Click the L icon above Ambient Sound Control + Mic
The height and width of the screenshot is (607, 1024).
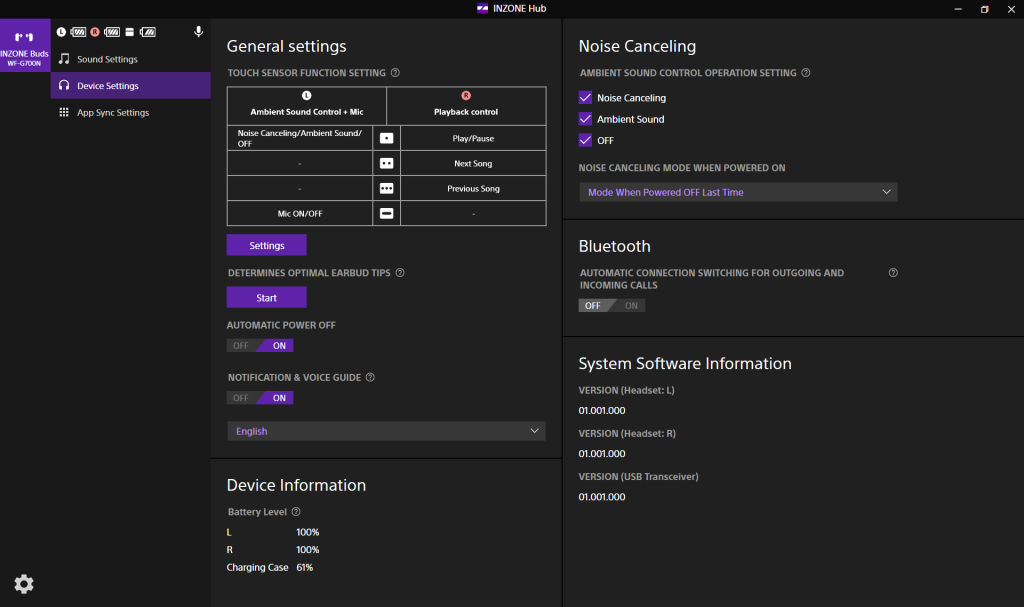306,95
